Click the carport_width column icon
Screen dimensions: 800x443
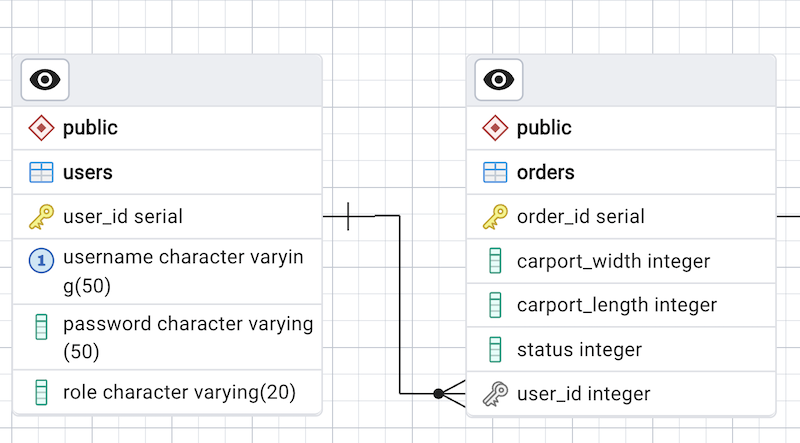pos(495,261)
